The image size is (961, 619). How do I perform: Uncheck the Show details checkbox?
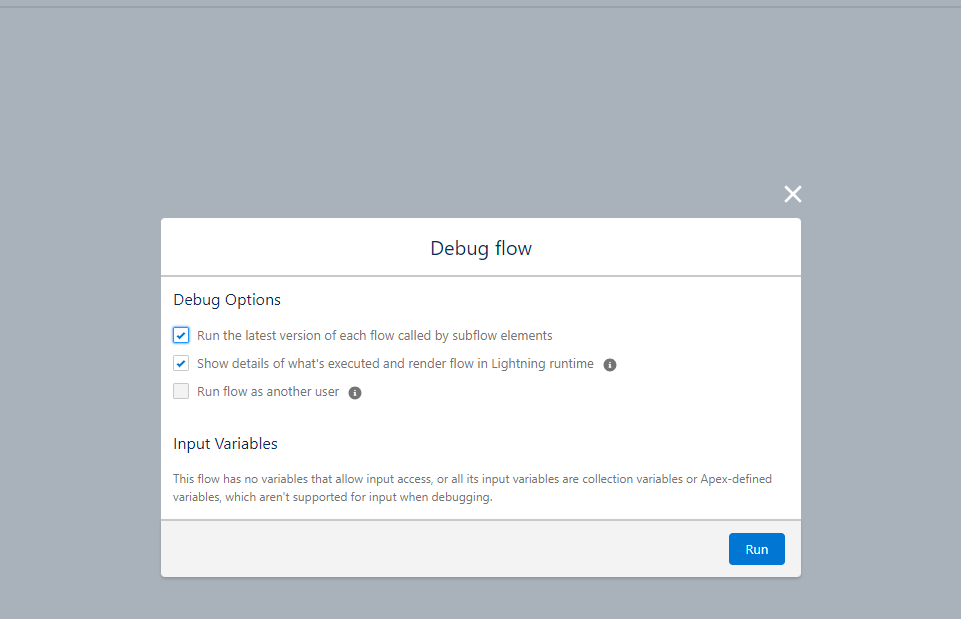[181, 364]
